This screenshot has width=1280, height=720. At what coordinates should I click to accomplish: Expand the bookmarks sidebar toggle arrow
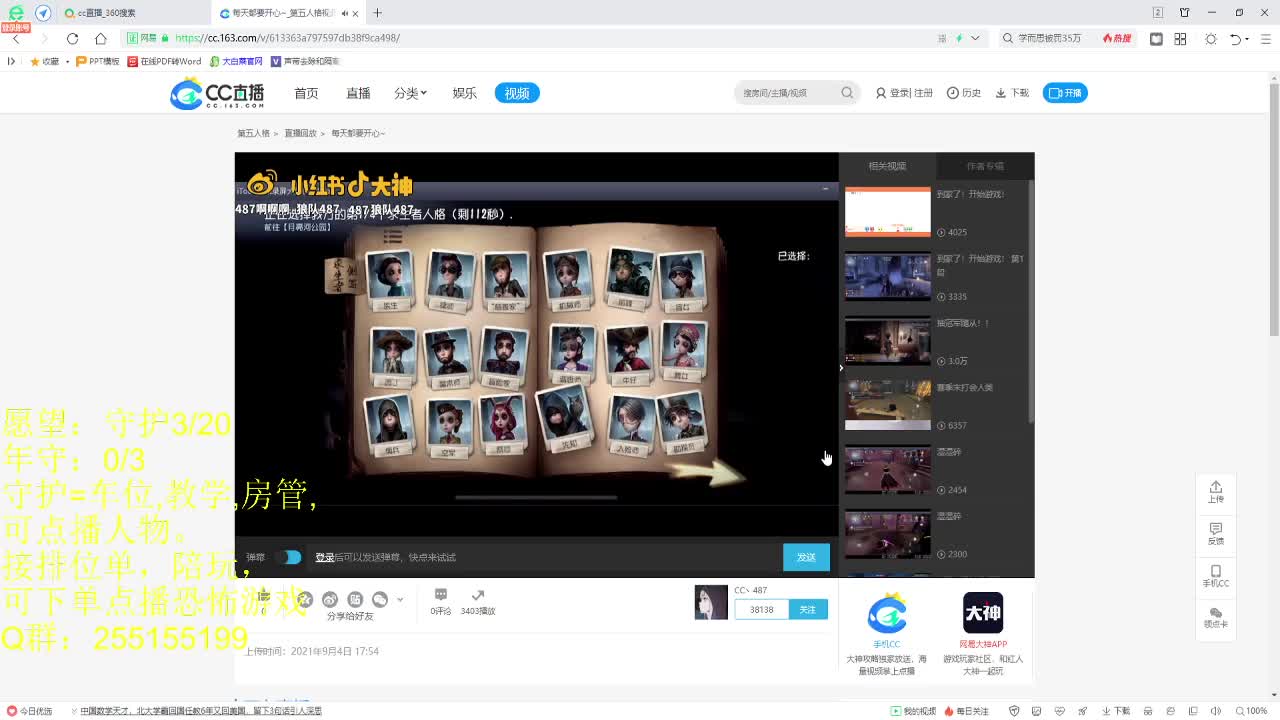11,61
